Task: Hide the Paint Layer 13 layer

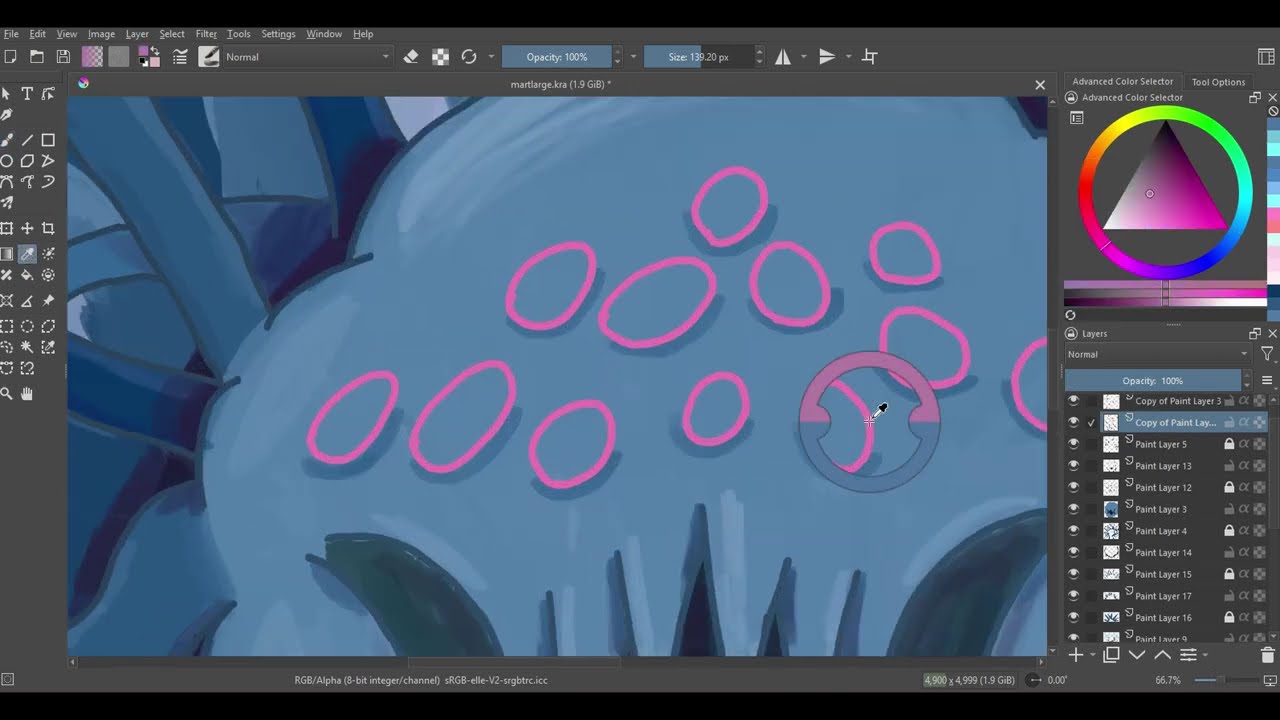Action: (x=1074, y=466)
